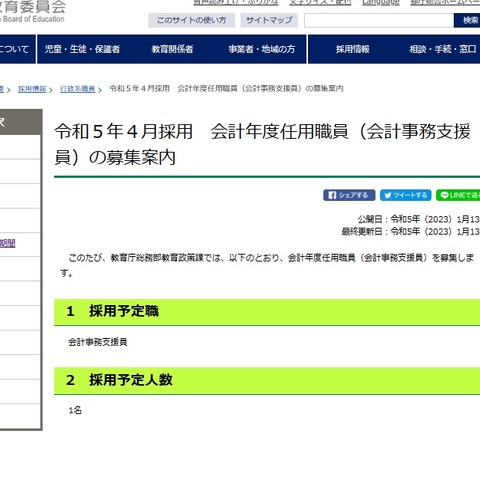Click the heading 1 採用予定職

tap(267, 311)
